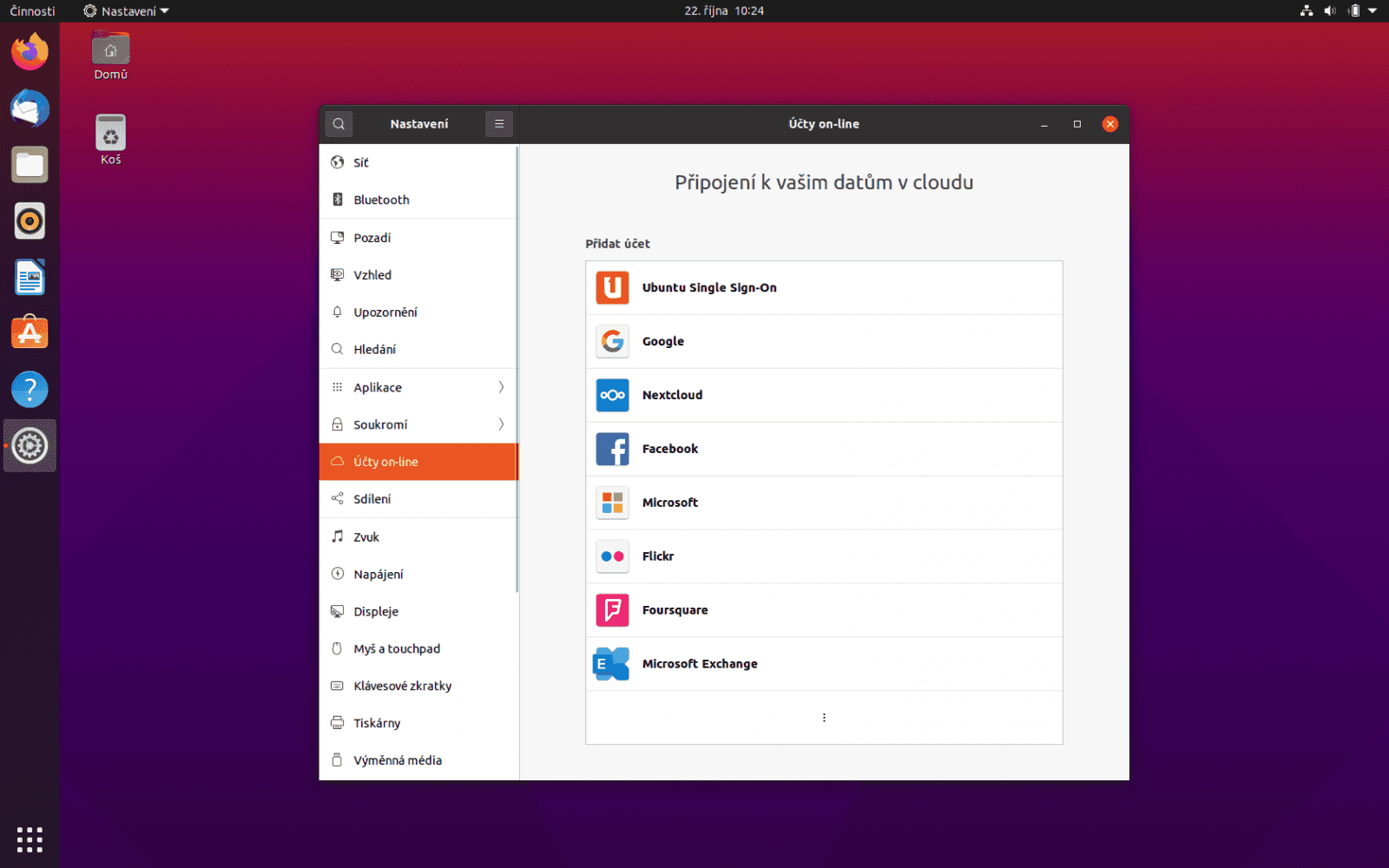The height and width of the screenshot is (868, 1389).
Task: Open Bluetooth settings from the sidebar
Action: (381, 200)
